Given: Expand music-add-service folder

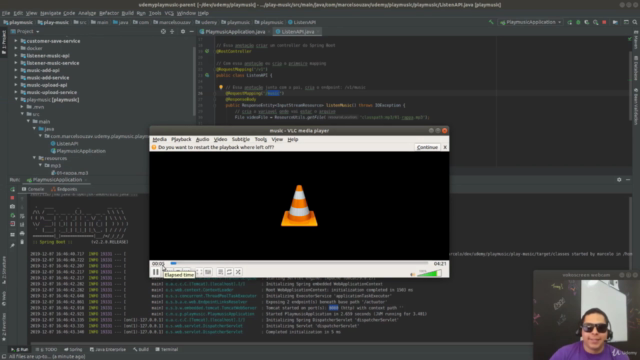Looking at the screenshot, I should point(16,78).
